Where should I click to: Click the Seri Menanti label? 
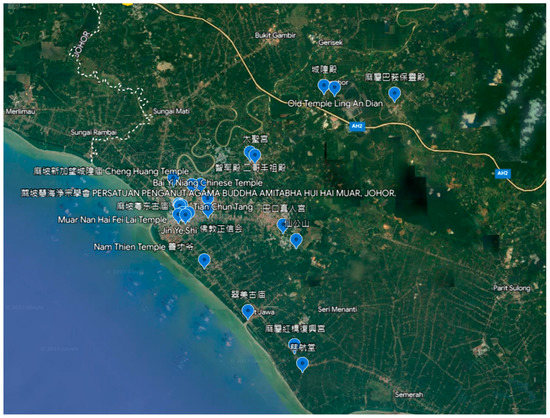pyautogui.click(x=337, y=309)
